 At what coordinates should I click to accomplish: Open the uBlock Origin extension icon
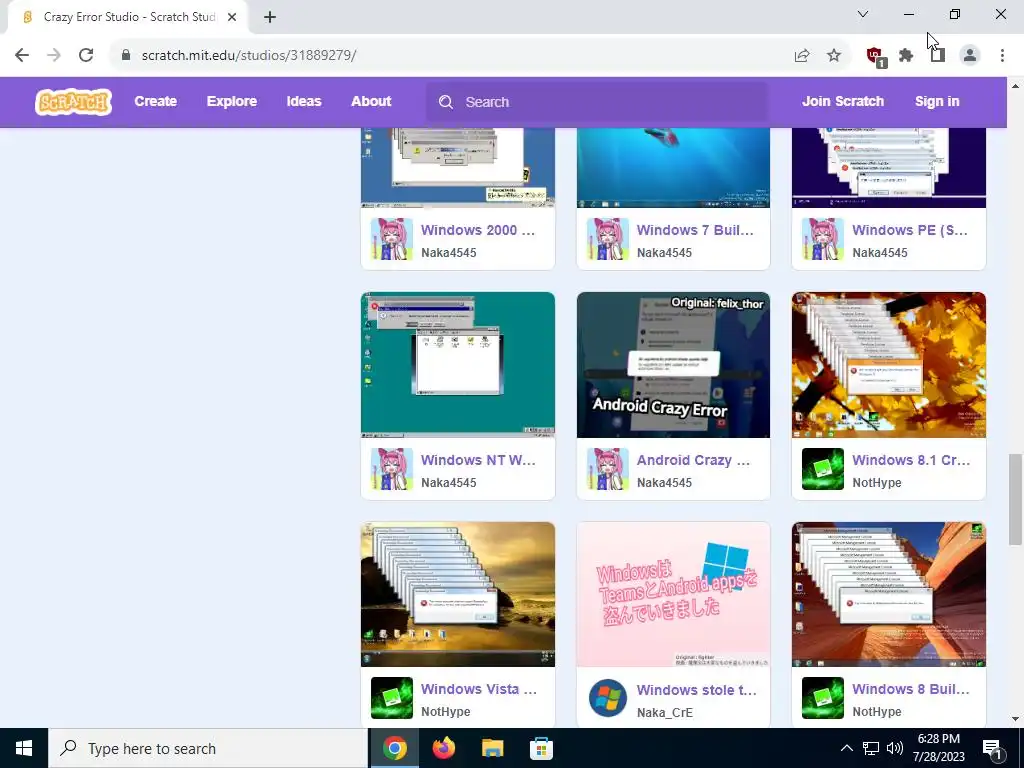pyautogui.click(x=875, y=56)
